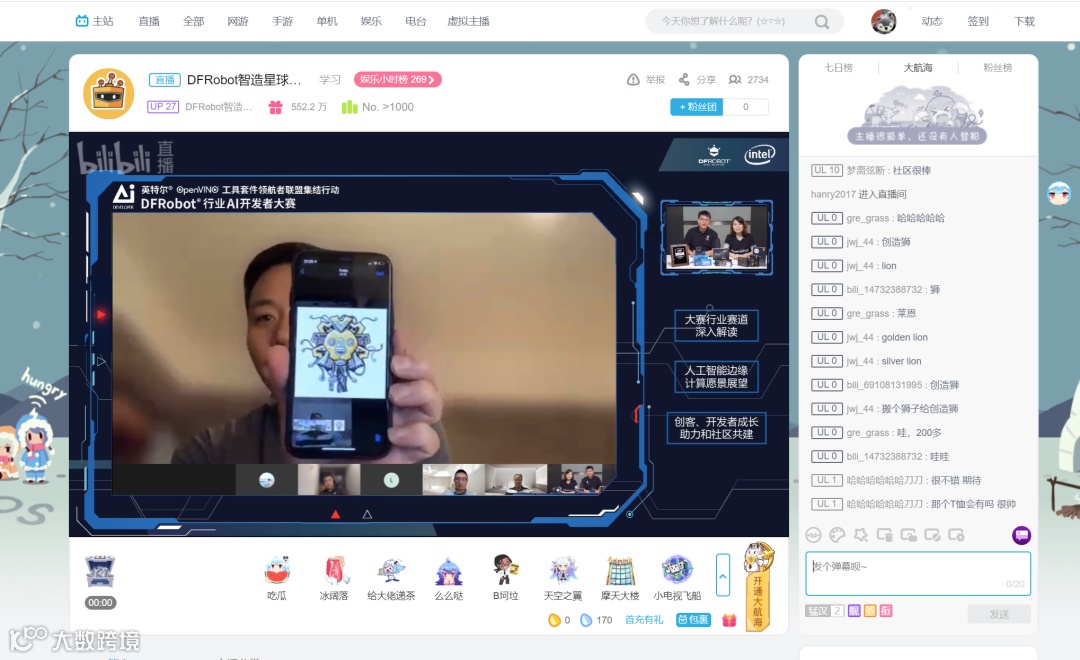Click the purple chat bubble icon
Screen dimensions: 1080x660
click(1021, 535)
